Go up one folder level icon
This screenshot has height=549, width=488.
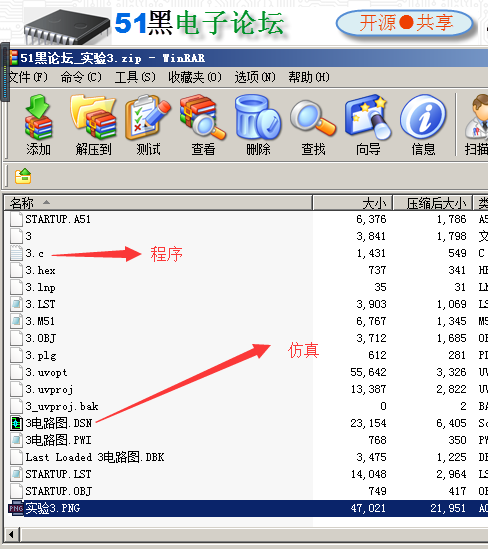tap(23, 176)
